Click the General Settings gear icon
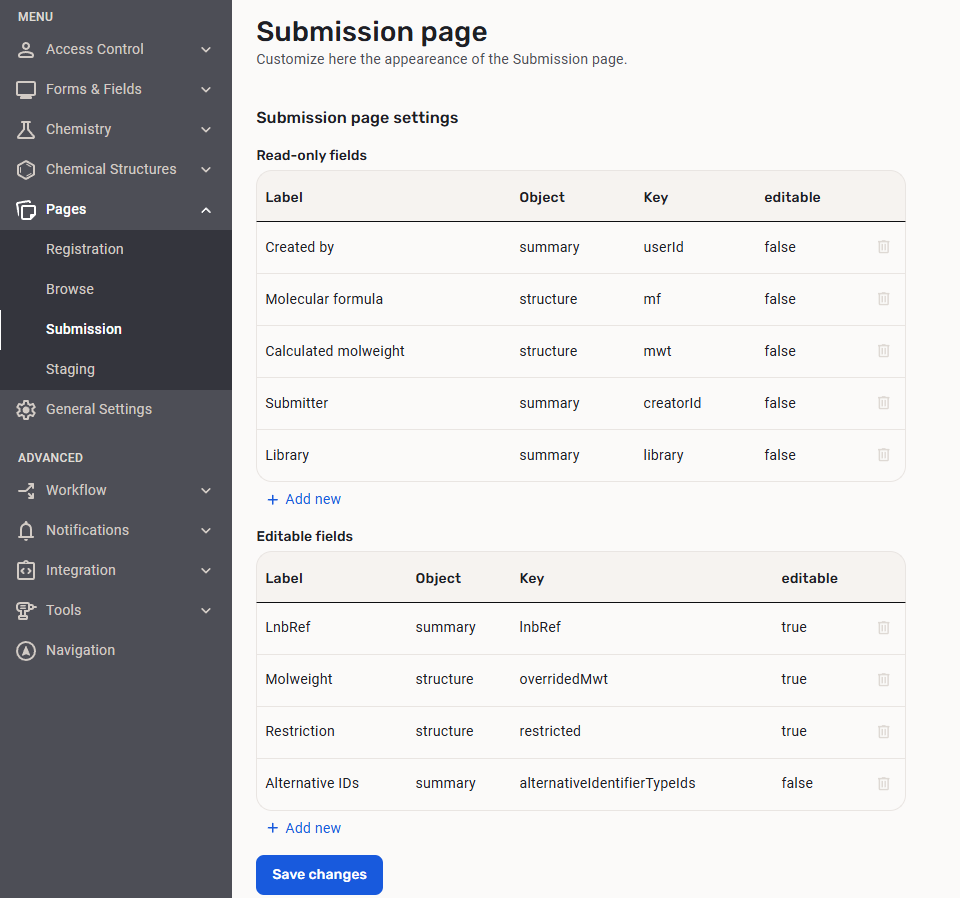The height and width of the screenshot is (898, 960). click(x=26, y=409)
